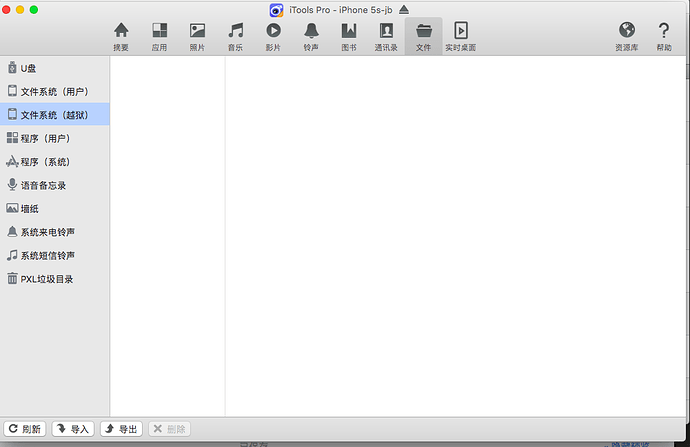This screenshot has height=447, width=690.
Task: Open the 音乐 music section
Action: tap(235, 36)
